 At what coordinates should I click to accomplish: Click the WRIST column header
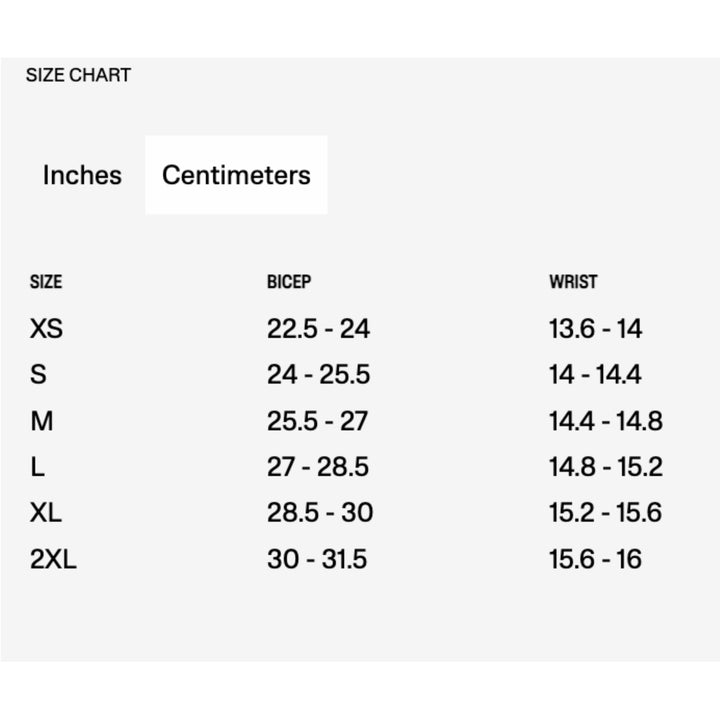click(573, 282)
